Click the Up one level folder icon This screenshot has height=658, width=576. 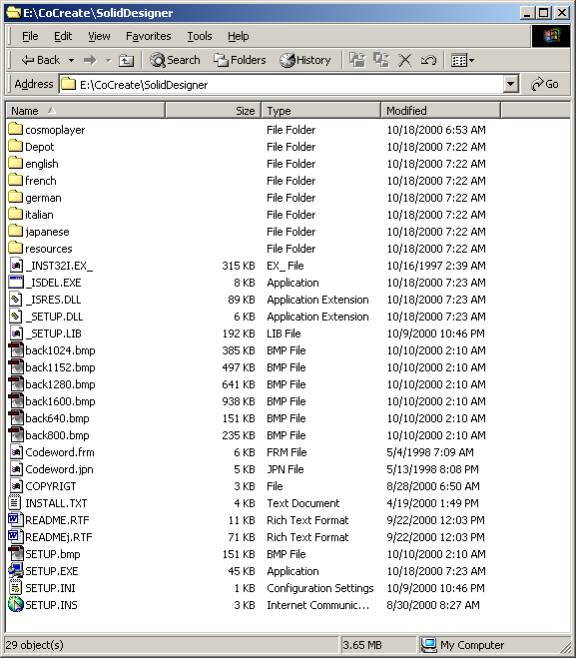coord(126,61)
